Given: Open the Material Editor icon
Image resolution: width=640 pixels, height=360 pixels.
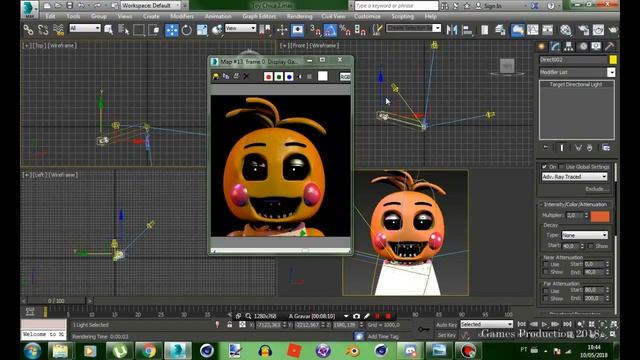Looking at the screenshot, I should 565,30.
